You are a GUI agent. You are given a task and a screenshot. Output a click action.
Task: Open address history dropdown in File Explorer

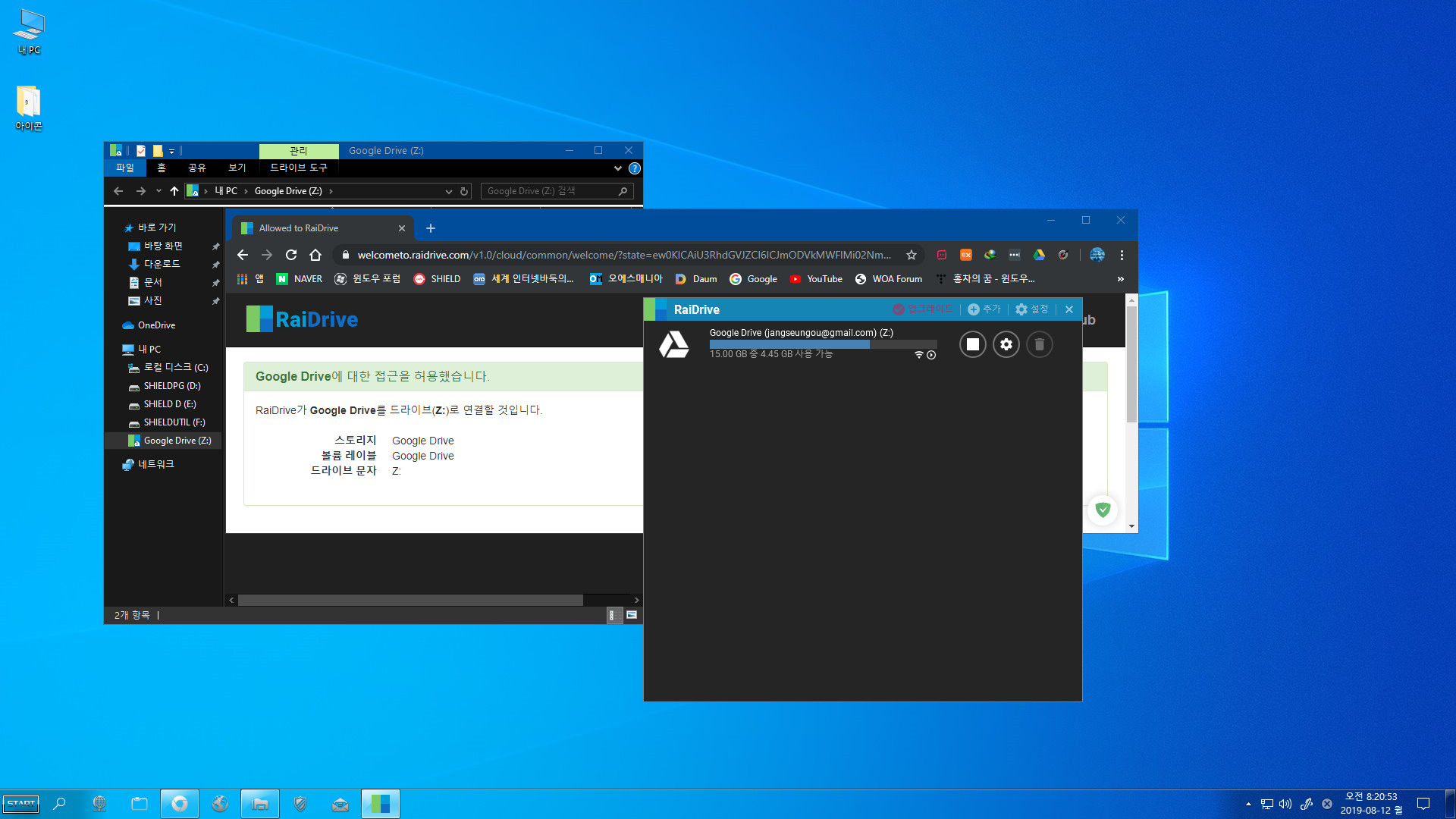448,191
